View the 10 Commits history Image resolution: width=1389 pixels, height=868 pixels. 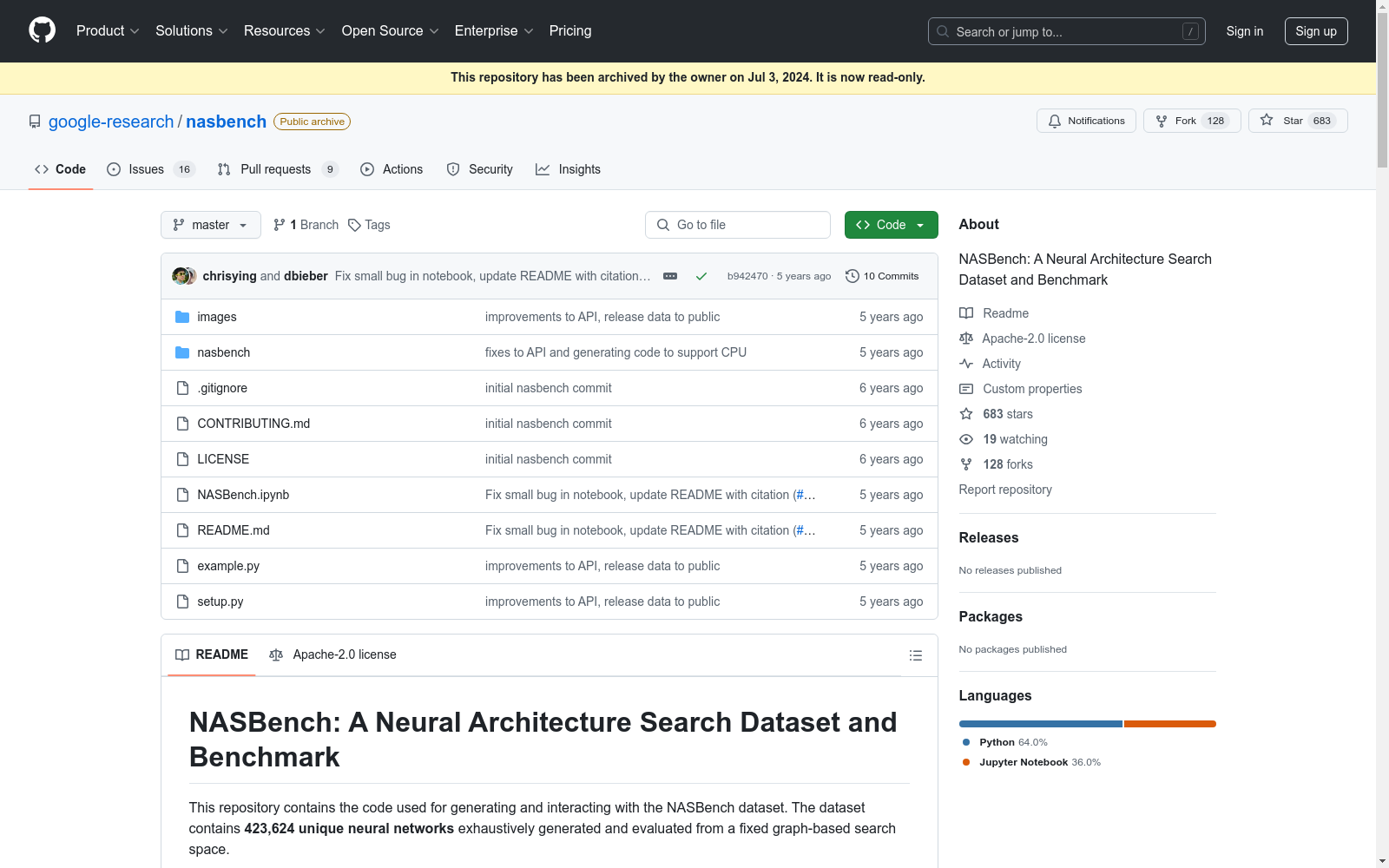click(883, 276)
